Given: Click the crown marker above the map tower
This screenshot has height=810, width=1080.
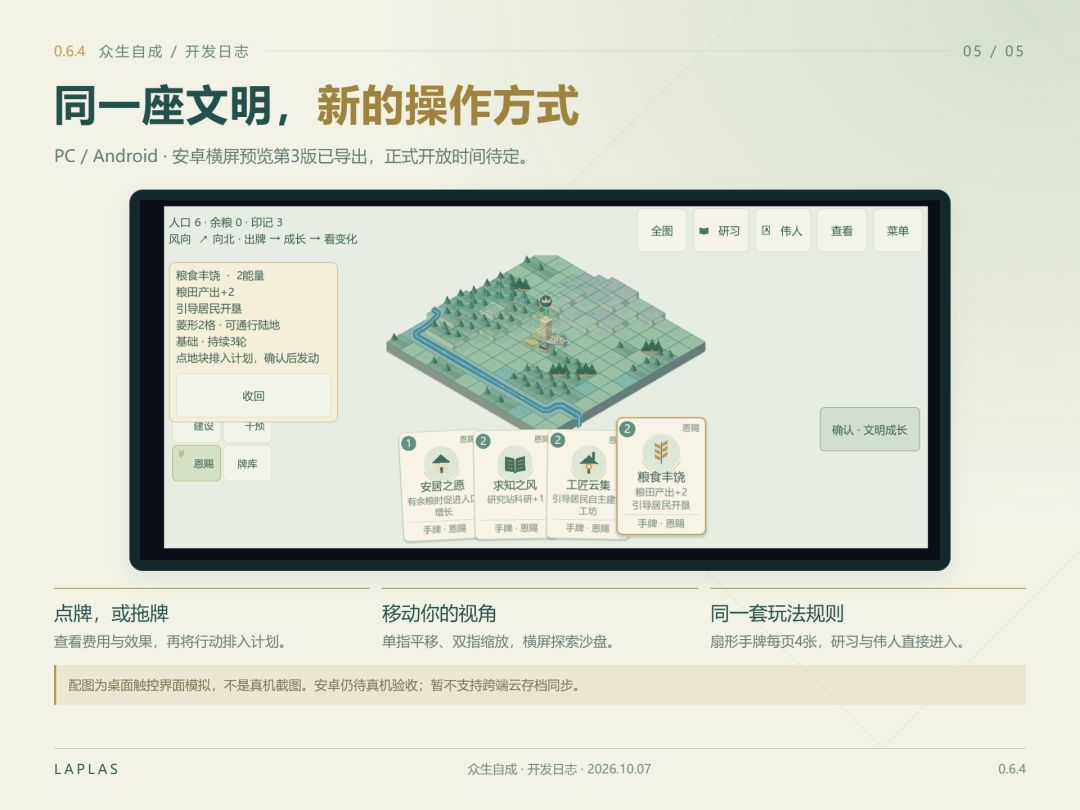Looking at the screenshot, I should tap(546, 301).
